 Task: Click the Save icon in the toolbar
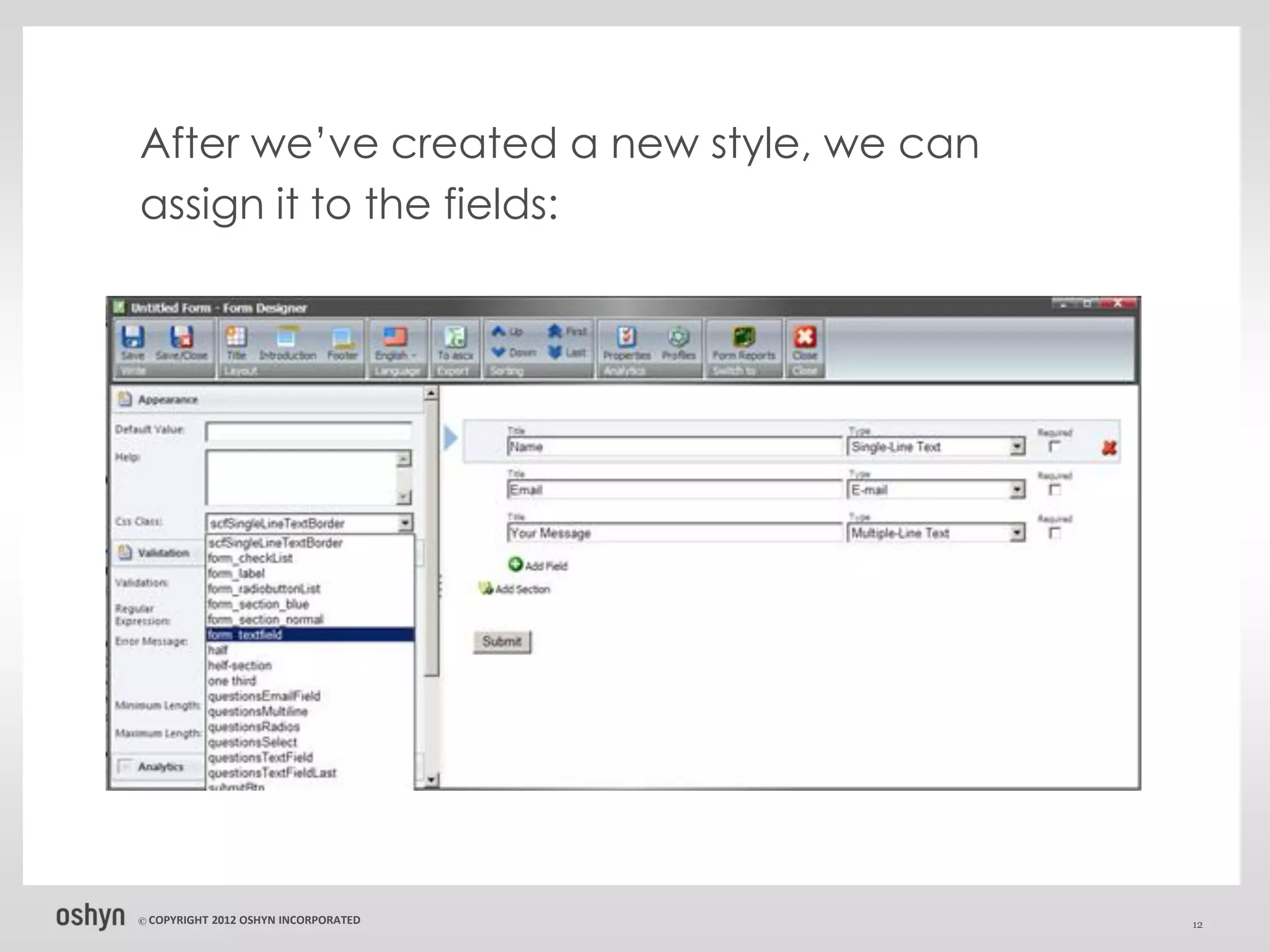coord(132,338)
